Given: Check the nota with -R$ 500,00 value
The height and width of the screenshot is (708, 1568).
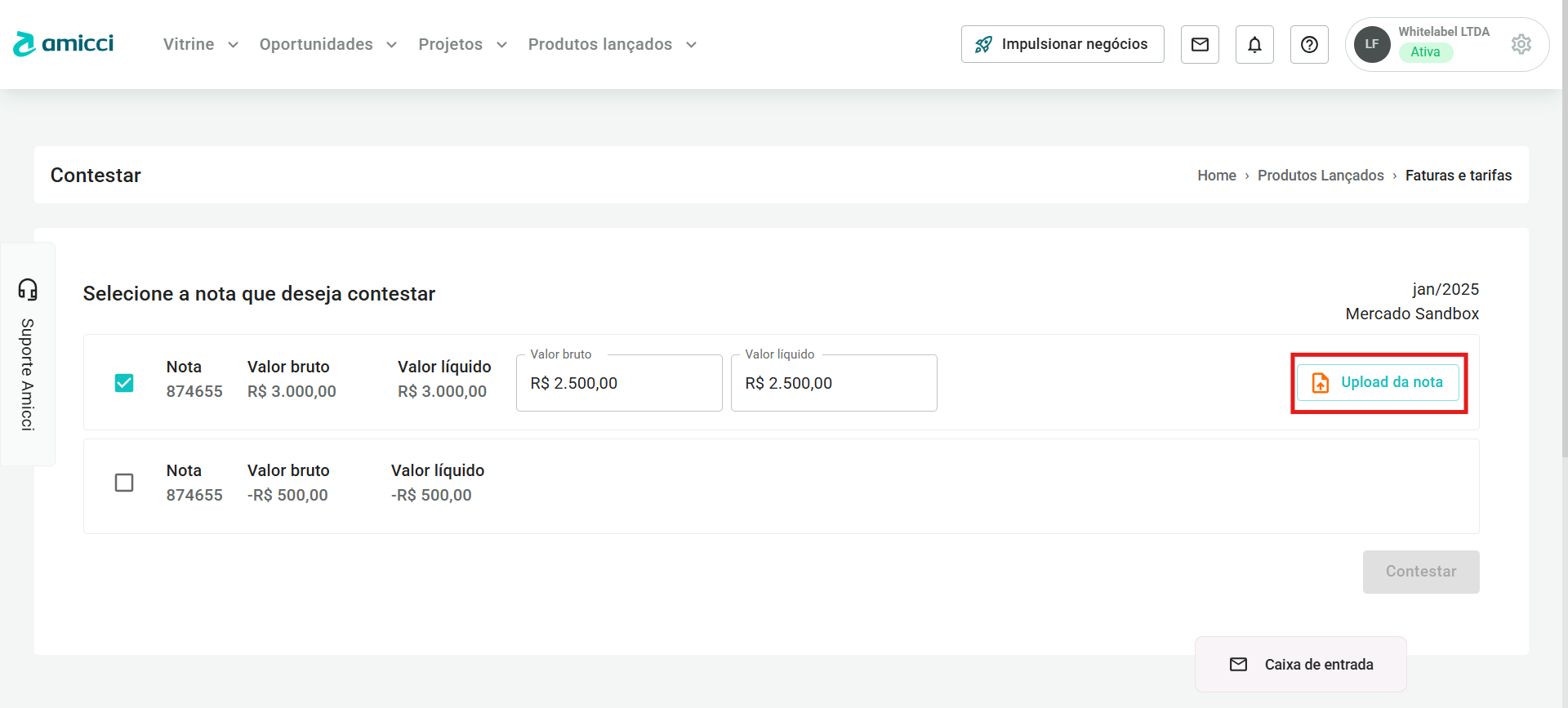Looking at the screenshot, I should coord(124,483).
